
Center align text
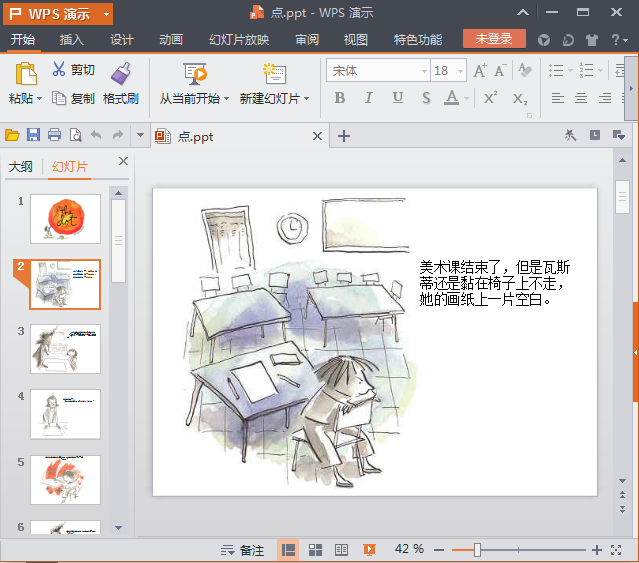(581, 98)
